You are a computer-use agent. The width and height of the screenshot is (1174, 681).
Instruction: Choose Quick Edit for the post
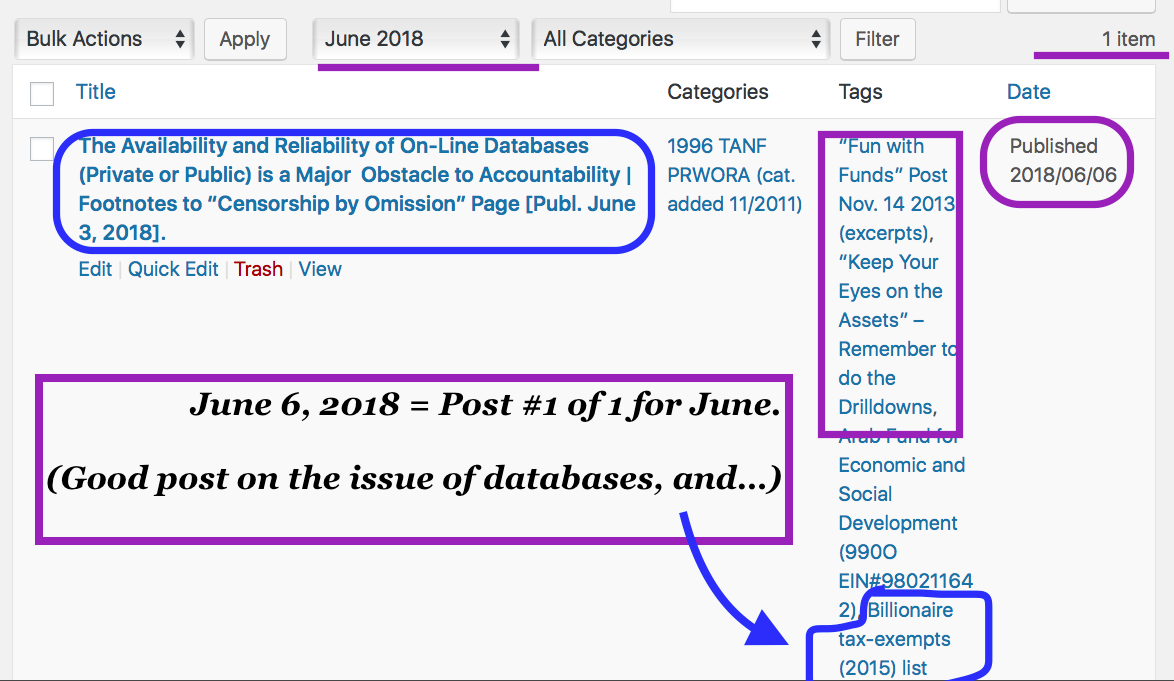coord(173,269)
